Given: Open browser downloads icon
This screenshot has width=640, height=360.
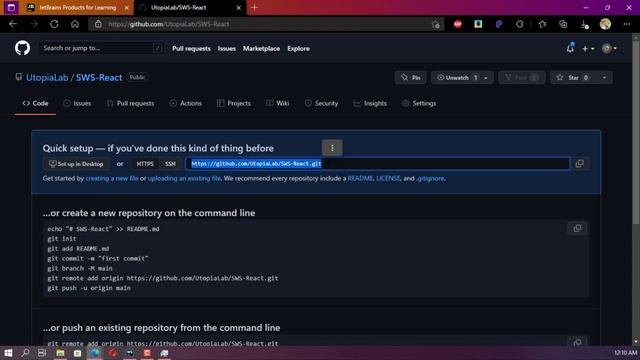Looking at the screenshot, I should pos(584,24).
